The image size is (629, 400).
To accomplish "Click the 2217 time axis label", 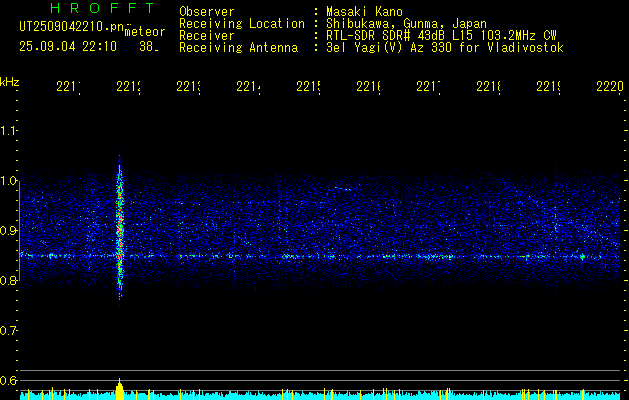I will click(428, 87).
